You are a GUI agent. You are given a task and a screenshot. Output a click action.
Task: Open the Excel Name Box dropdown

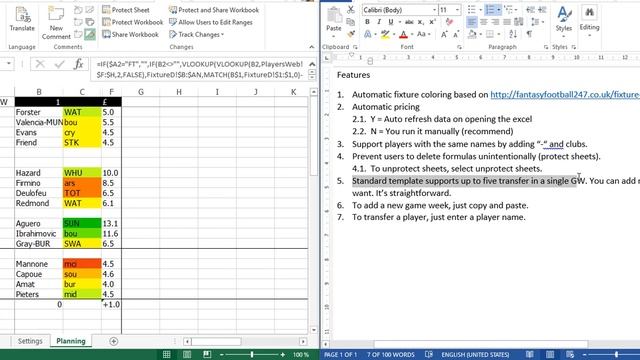(8, 64)
